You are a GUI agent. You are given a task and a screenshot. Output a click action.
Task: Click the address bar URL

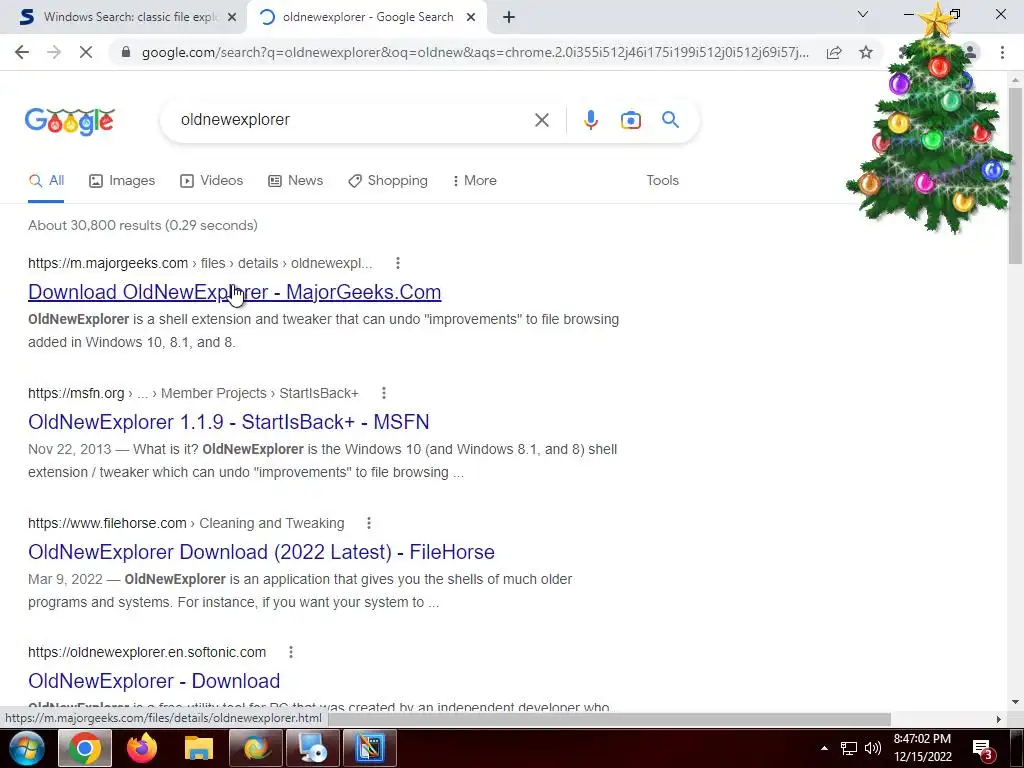click(475, 52)
